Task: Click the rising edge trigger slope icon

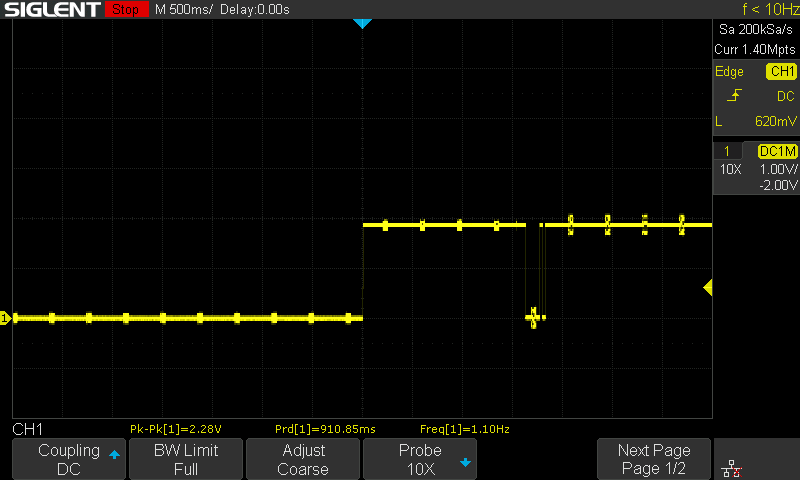Action: (x=734, y=95)
